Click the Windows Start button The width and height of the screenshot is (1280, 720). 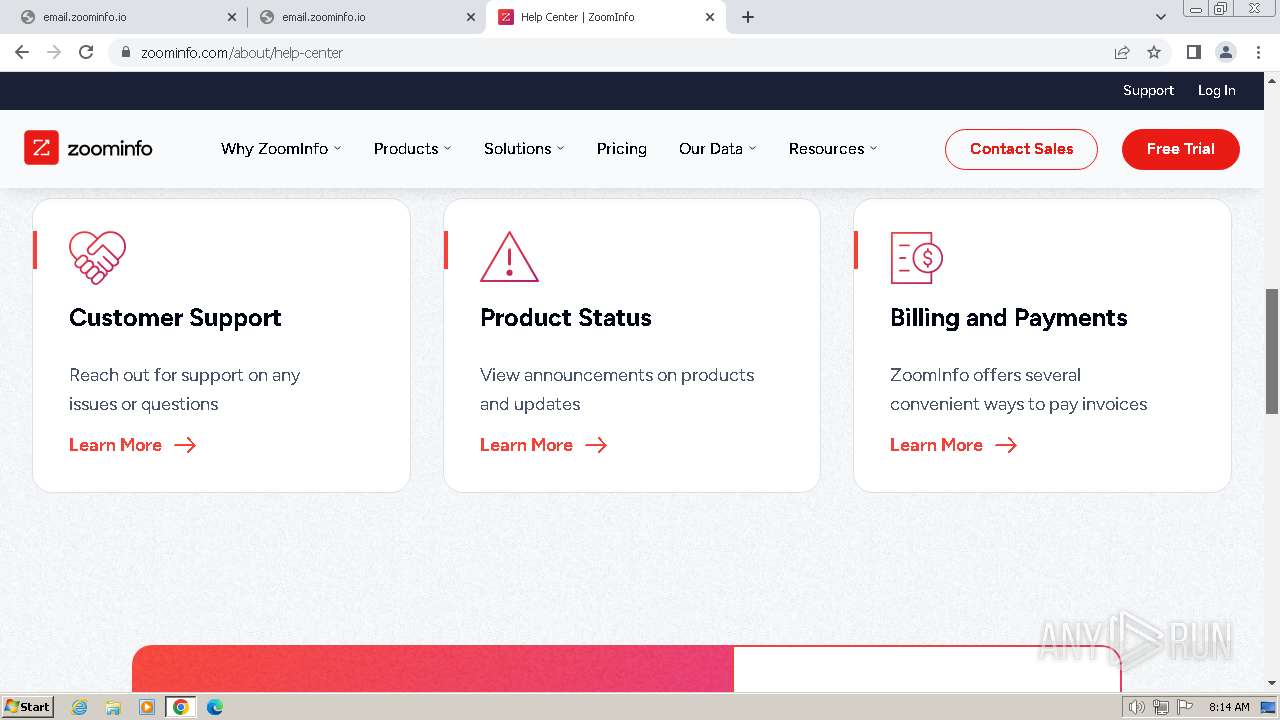pyautogui.click(x=27, y=707)
